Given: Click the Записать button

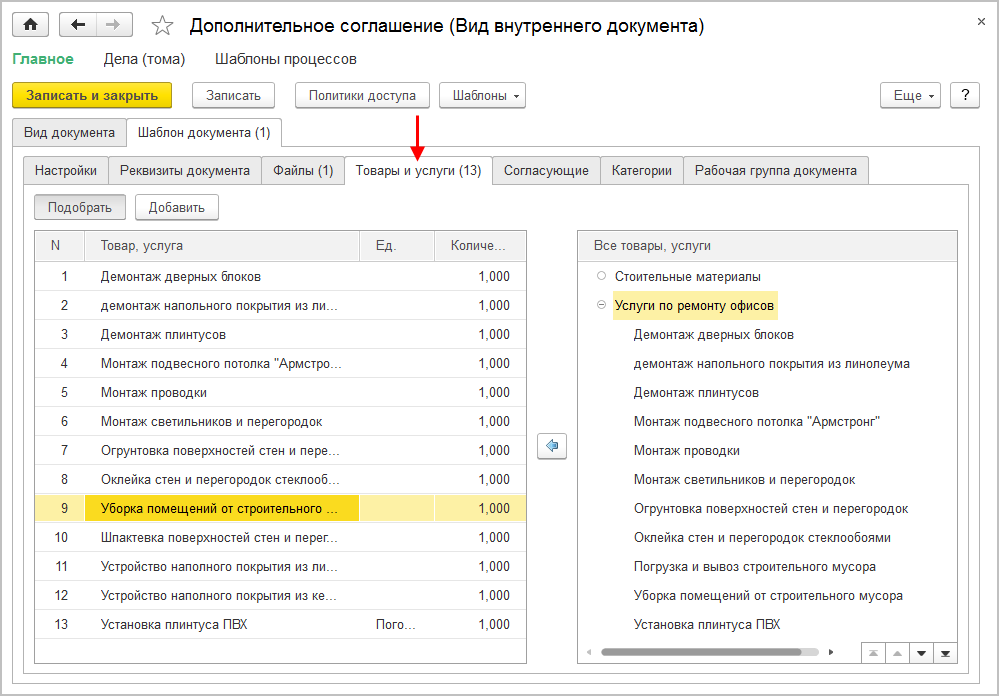Looking at the screenshot, I should click(233, 96).
